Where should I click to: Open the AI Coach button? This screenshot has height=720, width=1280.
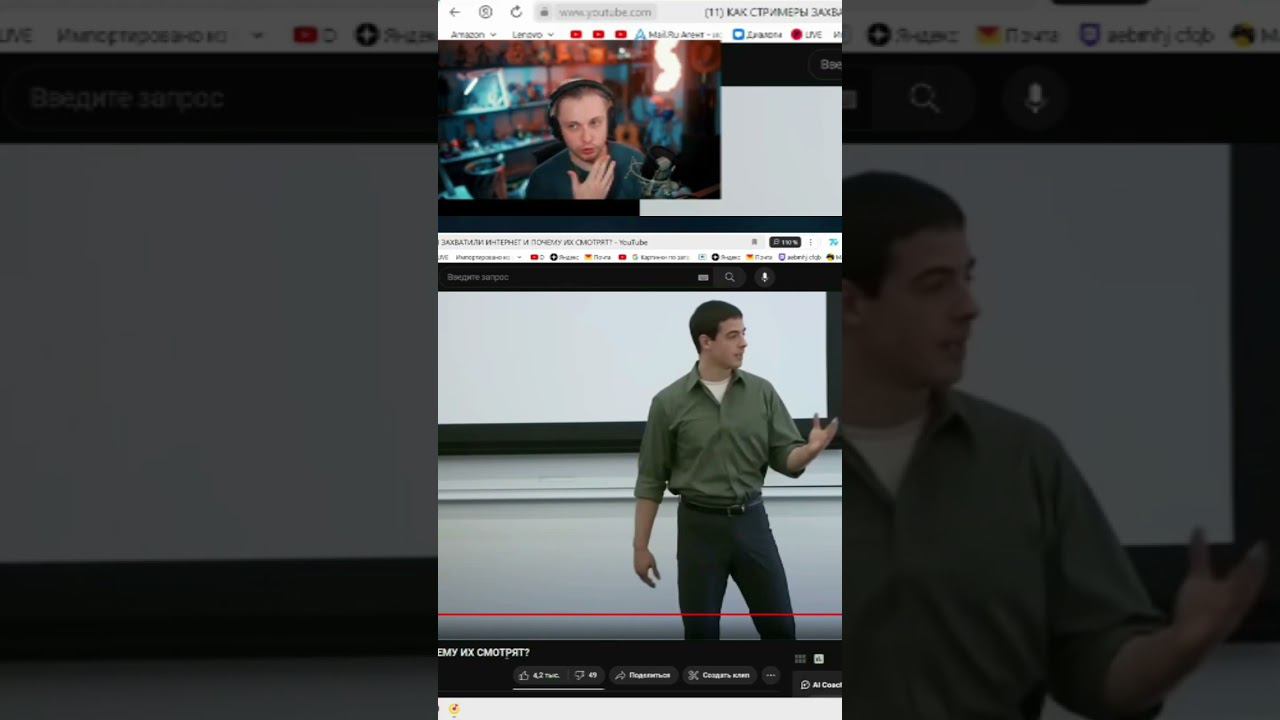[x=820, y=685]
